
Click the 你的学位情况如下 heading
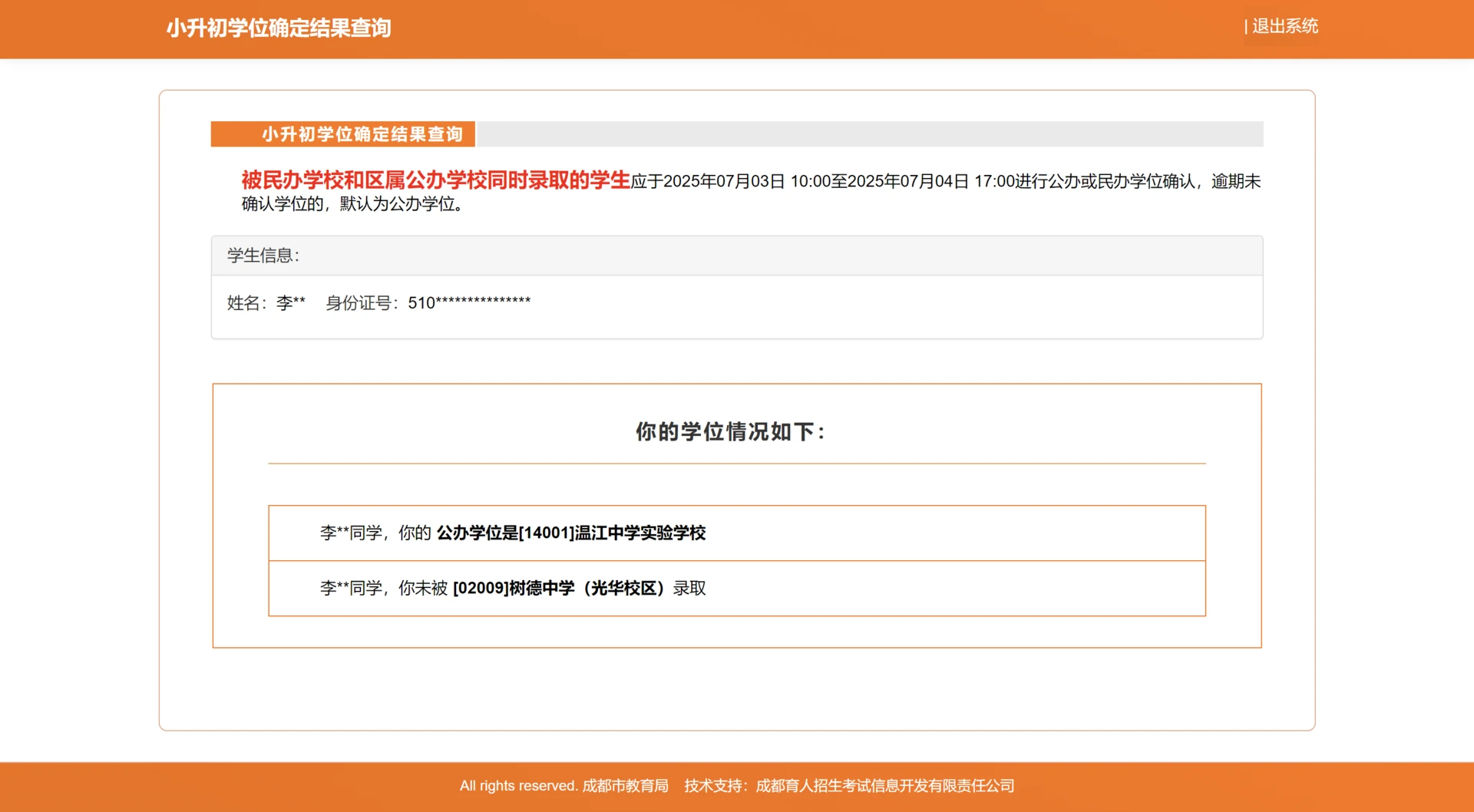coord(729,431)
